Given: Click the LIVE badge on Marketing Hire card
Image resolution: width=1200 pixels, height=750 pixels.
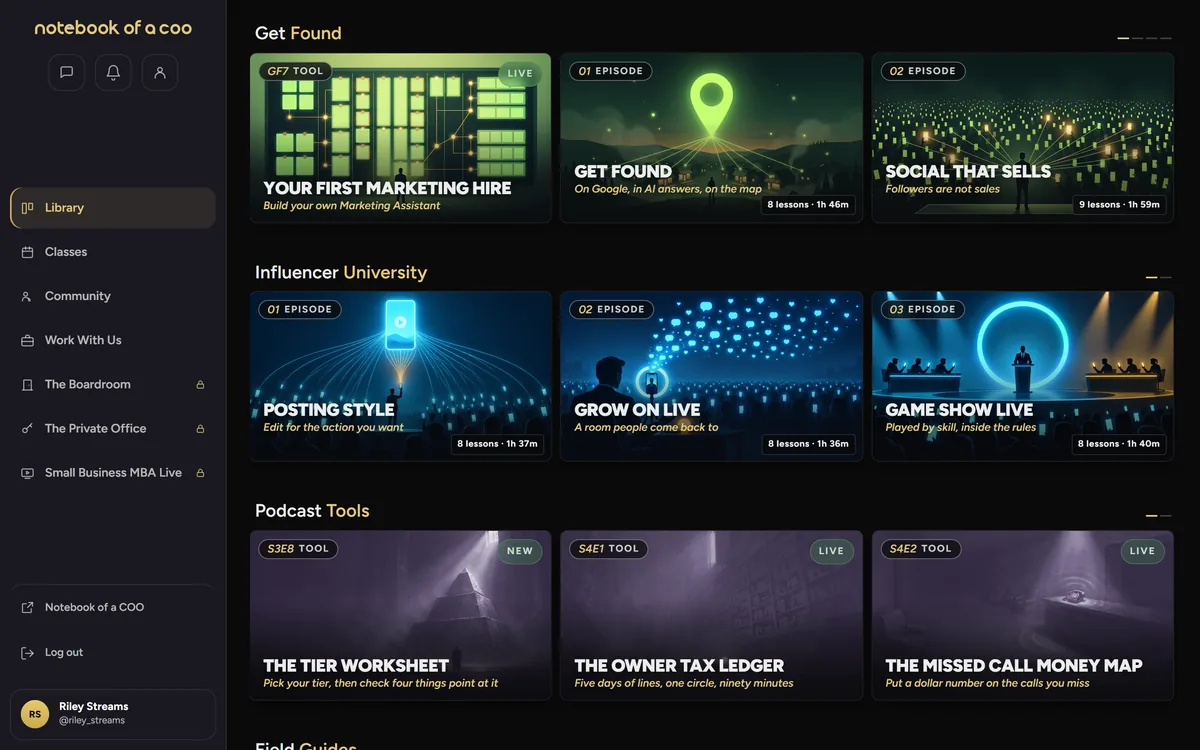Looking at the screenshot, I should click(x=520, y=73).
